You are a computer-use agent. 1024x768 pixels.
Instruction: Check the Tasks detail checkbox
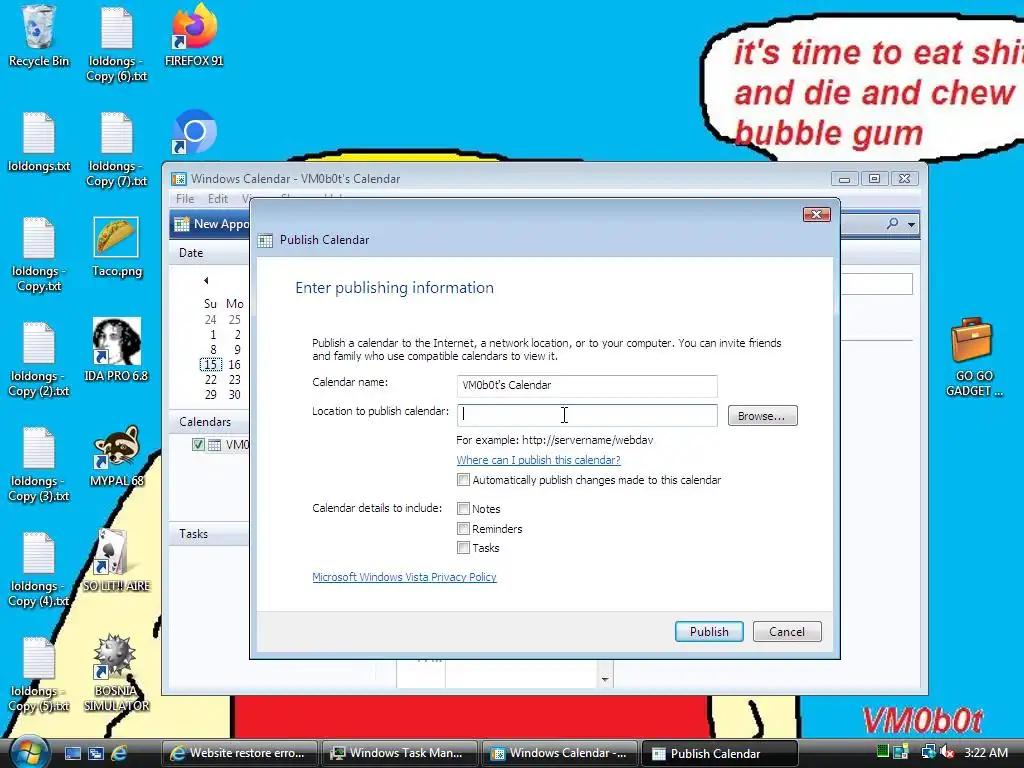[463, 548]
